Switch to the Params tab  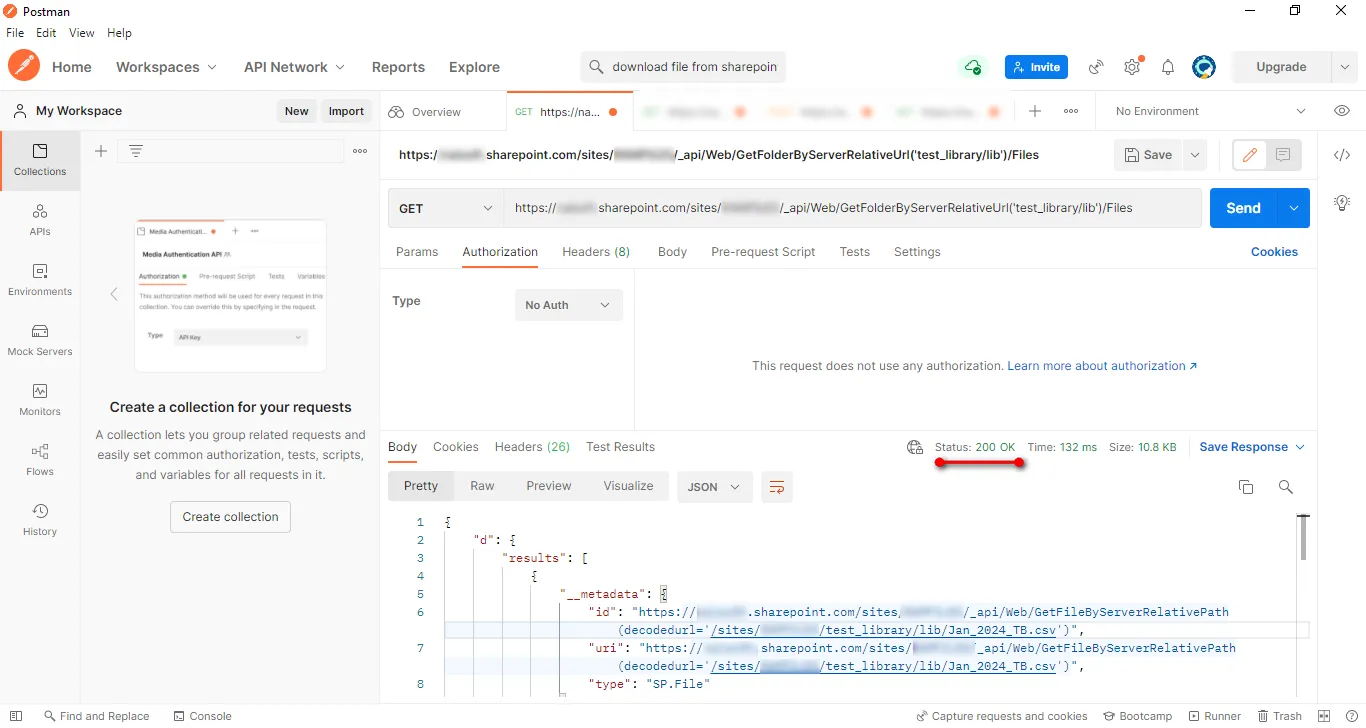click(x=417, y=252)
